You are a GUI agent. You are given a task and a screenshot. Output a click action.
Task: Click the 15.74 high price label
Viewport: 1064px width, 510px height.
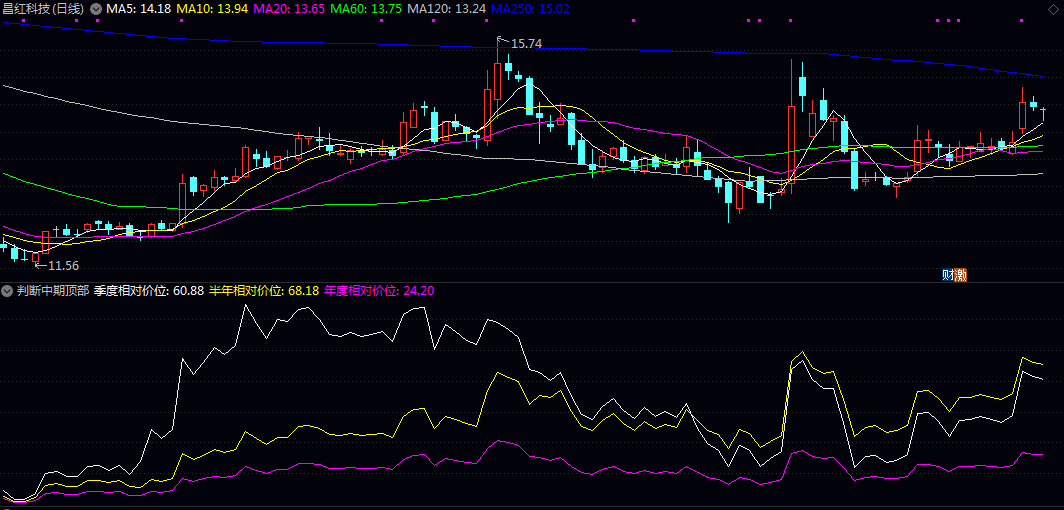click(x=527, y=44)
